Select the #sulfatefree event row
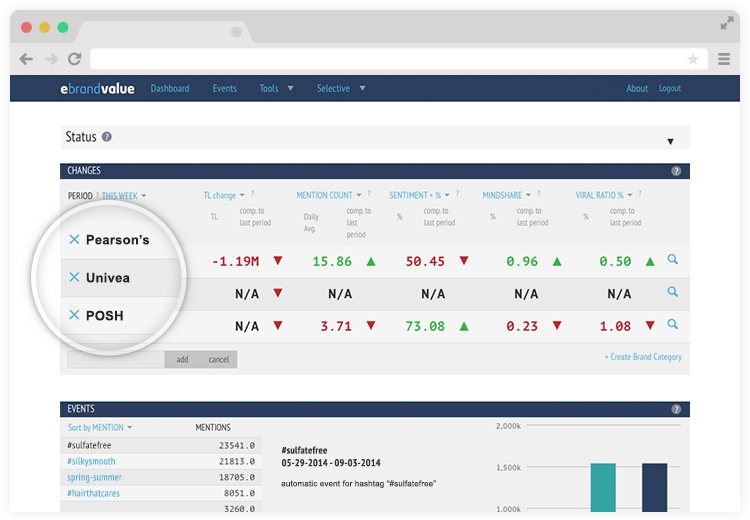The width and height of the screenshot is (750, 520). click(x=161, y=445)
